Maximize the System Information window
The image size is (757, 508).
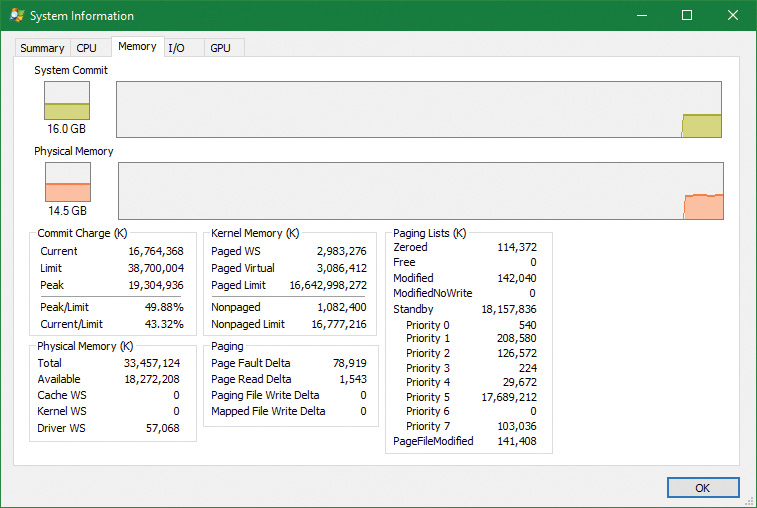(x=687, y=16)
